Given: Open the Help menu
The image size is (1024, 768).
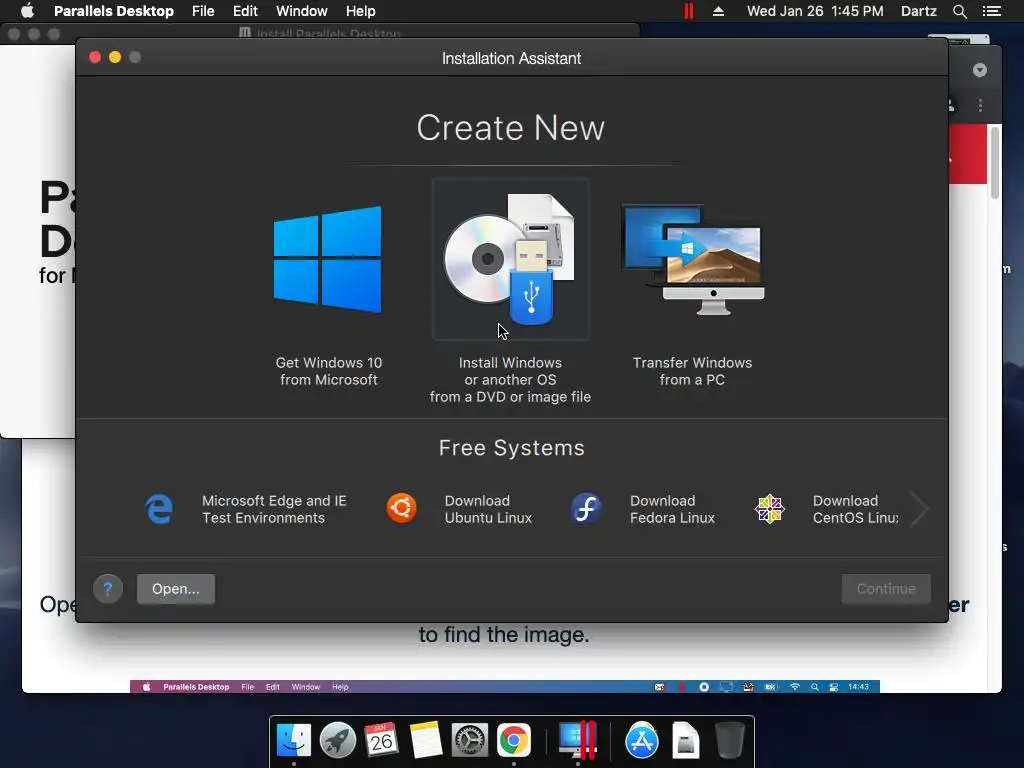Looking at the screenshot, I should click(x=360, y=11).
